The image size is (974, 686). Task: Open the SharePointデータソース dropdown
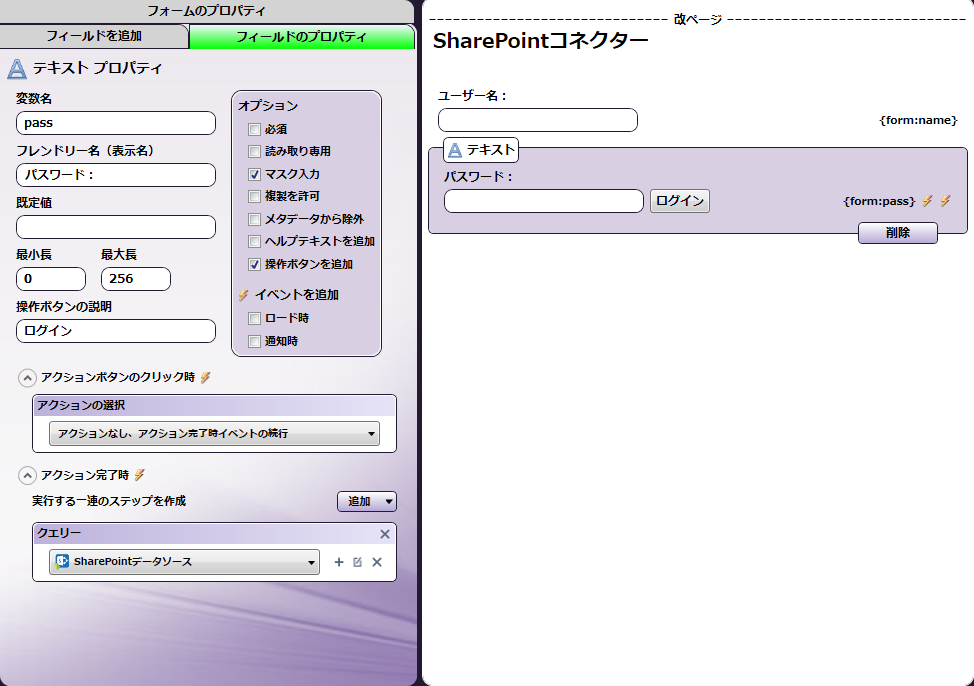coord(184,562)
